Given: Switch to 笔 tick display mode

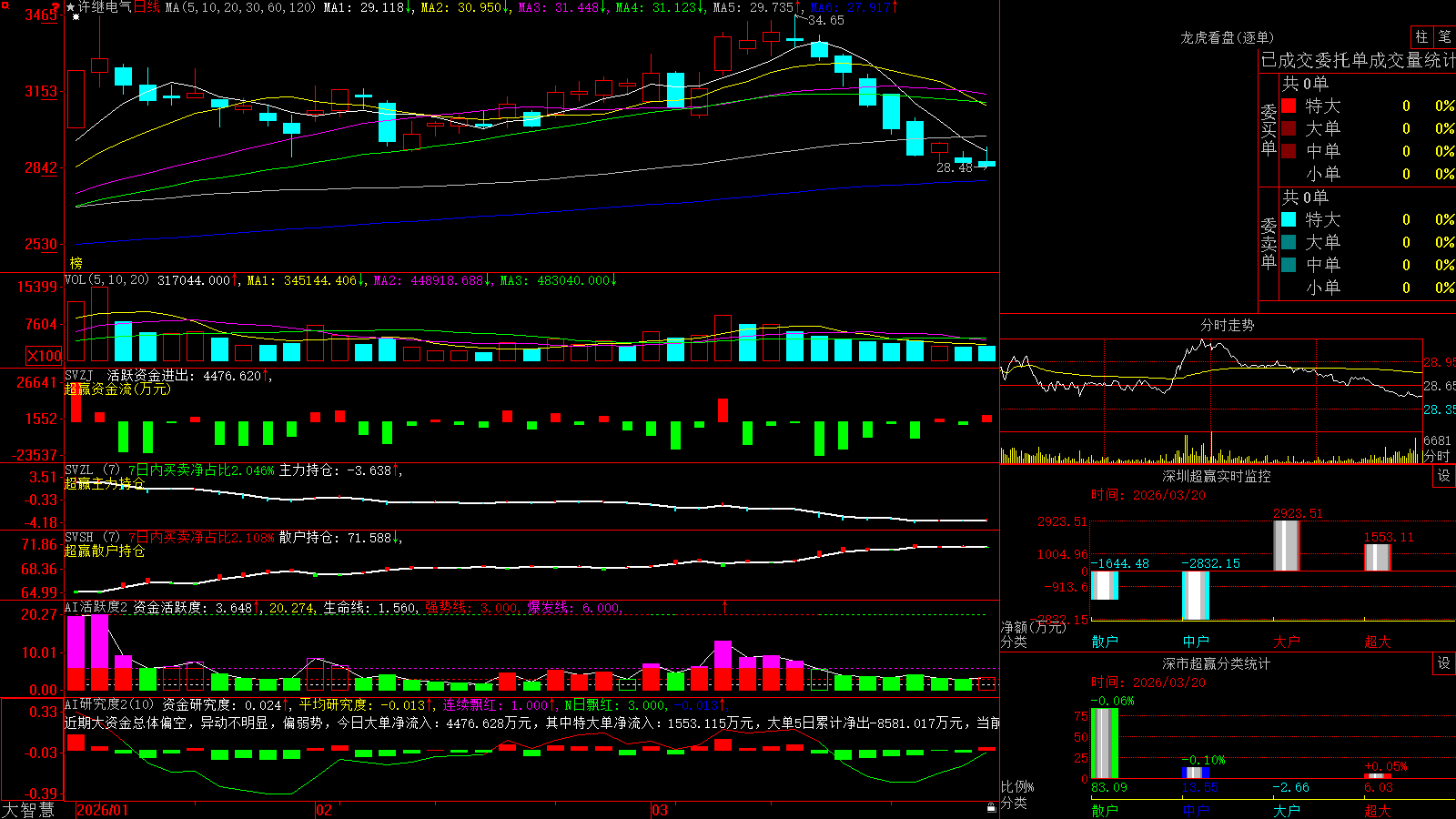Looking at the screenshot, I should (x=1445, y=37).
